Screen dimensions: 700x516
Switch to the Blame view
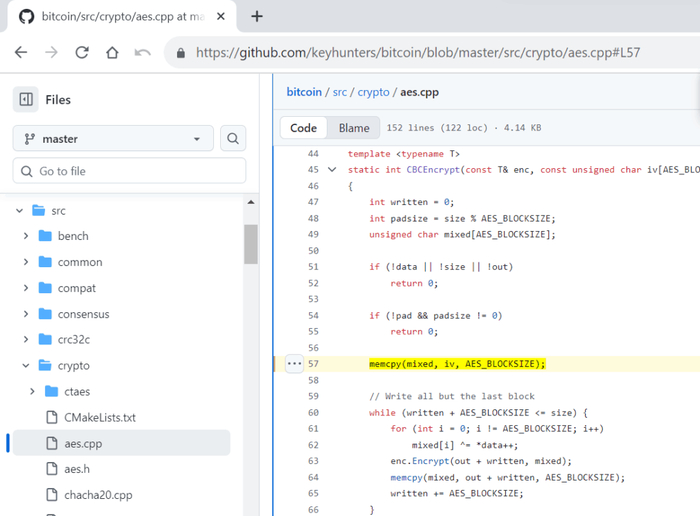(x=354, y=128)
